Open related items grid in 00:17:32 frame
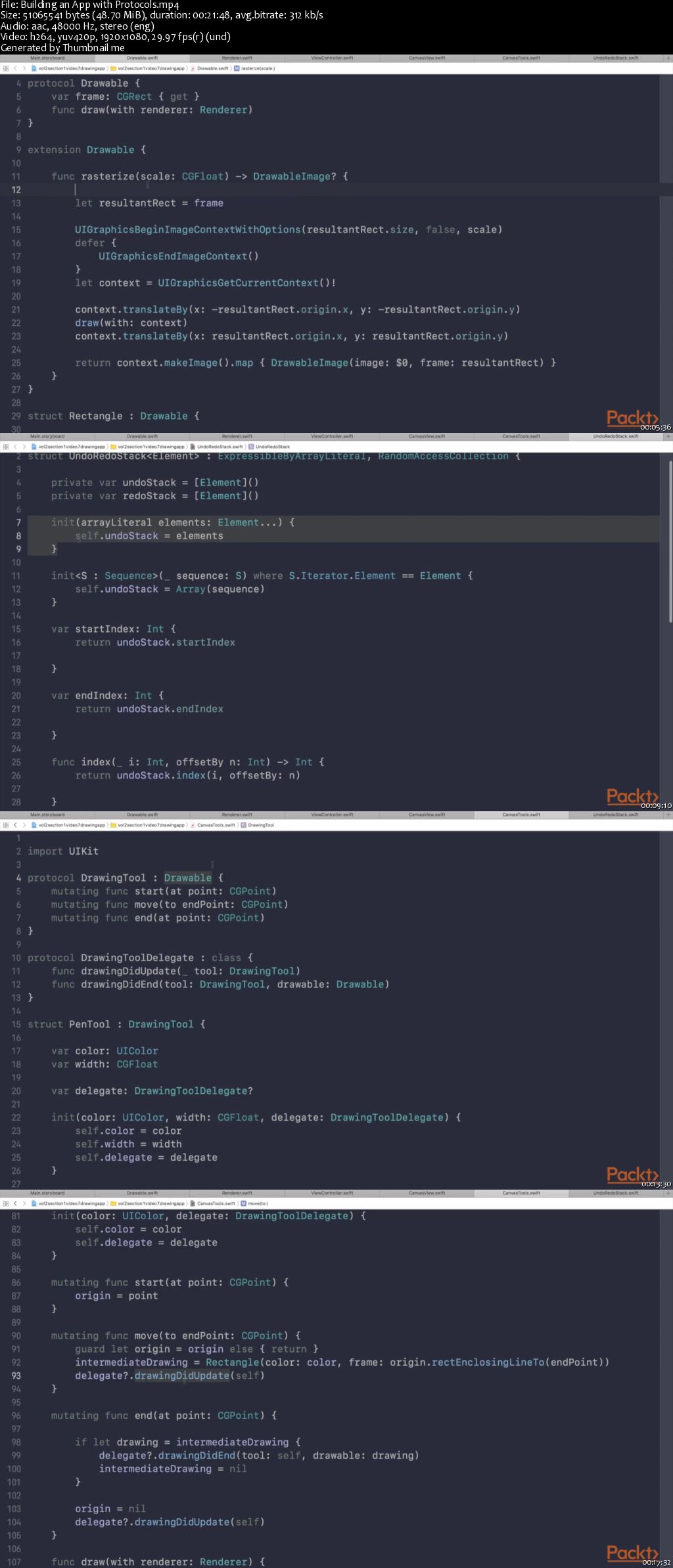The height and width of the screenshot is (1568, 673). [x=5, y=1203]
